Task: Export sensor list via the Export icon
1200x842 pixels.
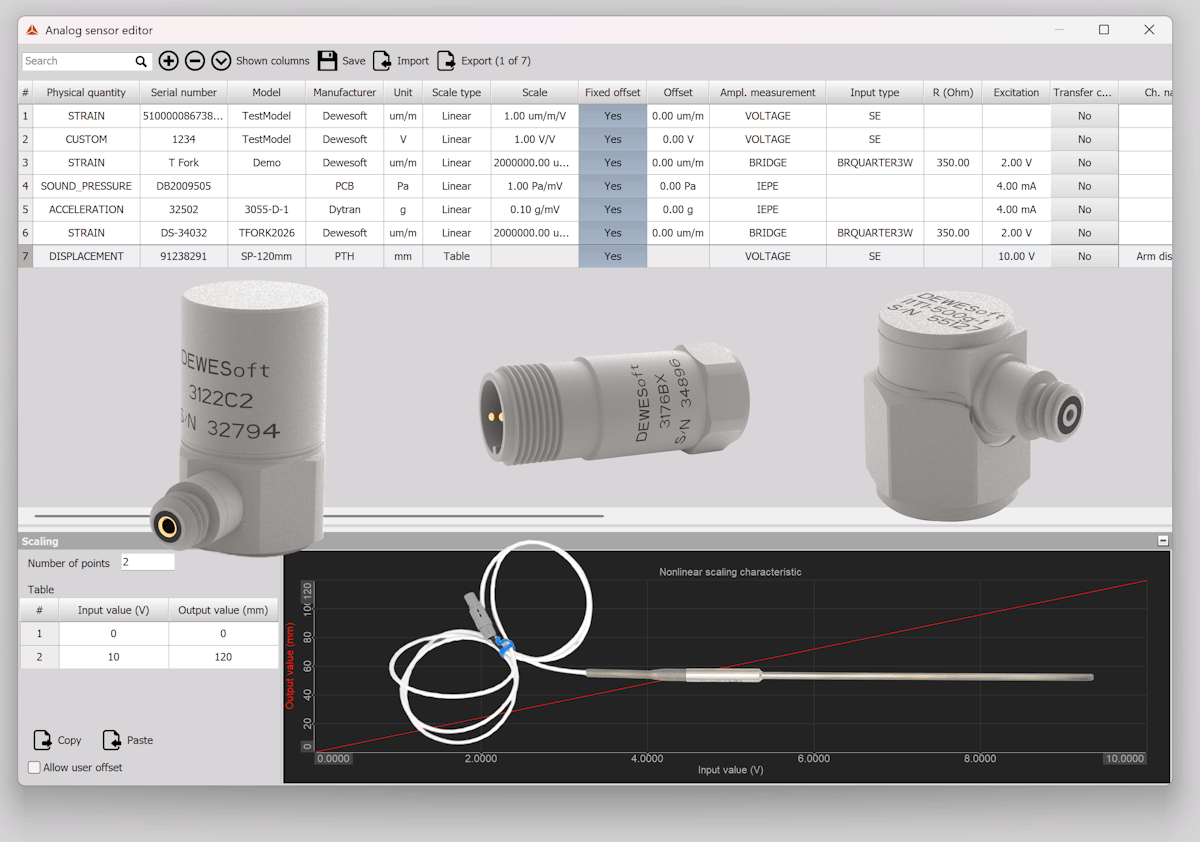Action: coord(446,60)
